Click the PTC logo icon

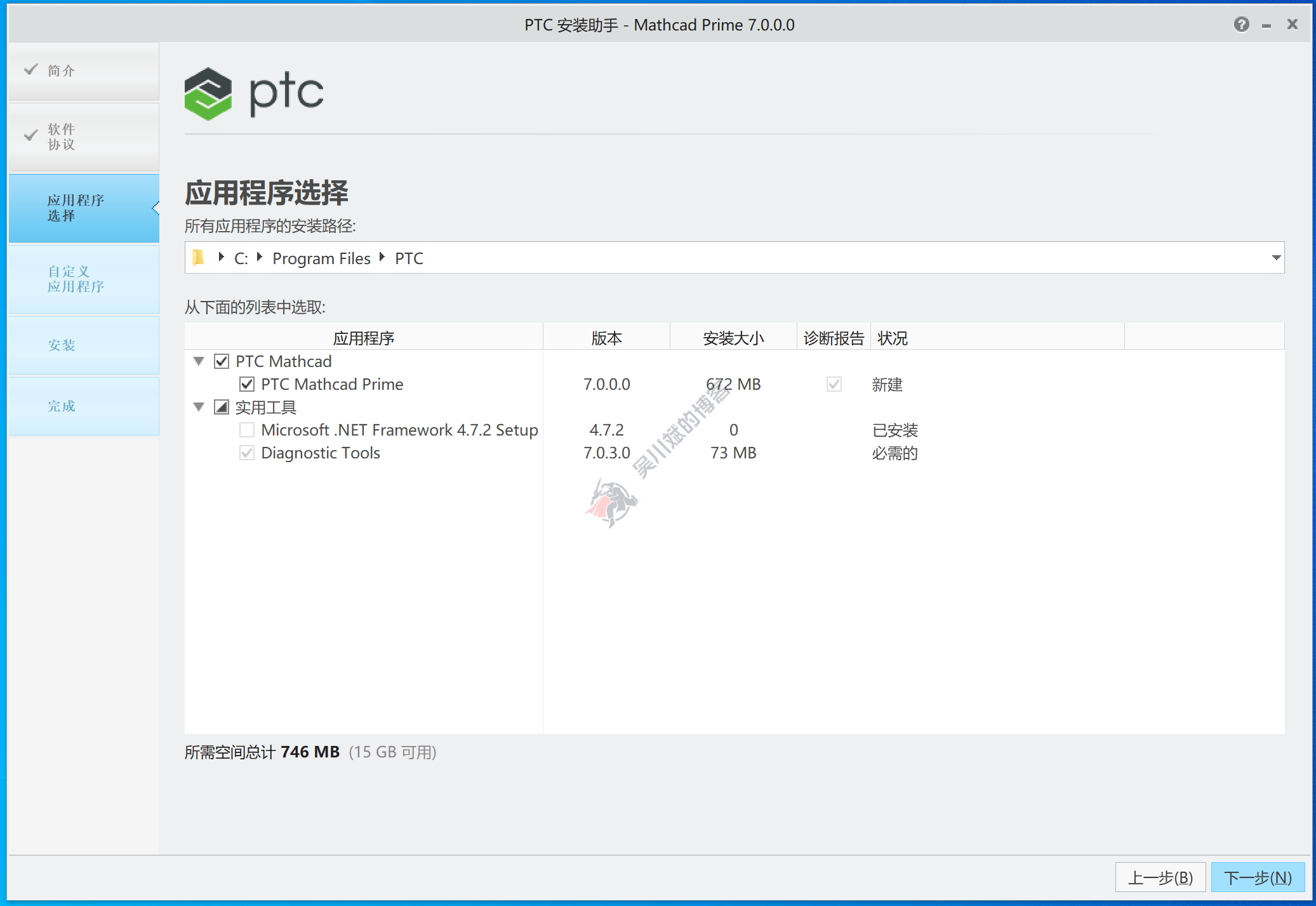(208, 94)
